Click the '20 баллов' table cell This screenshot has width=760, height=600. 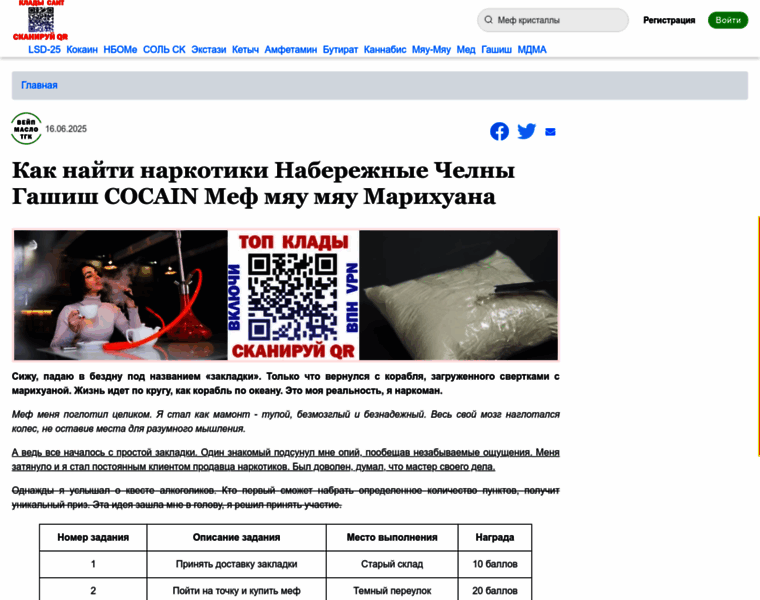(x=495, y=591)
